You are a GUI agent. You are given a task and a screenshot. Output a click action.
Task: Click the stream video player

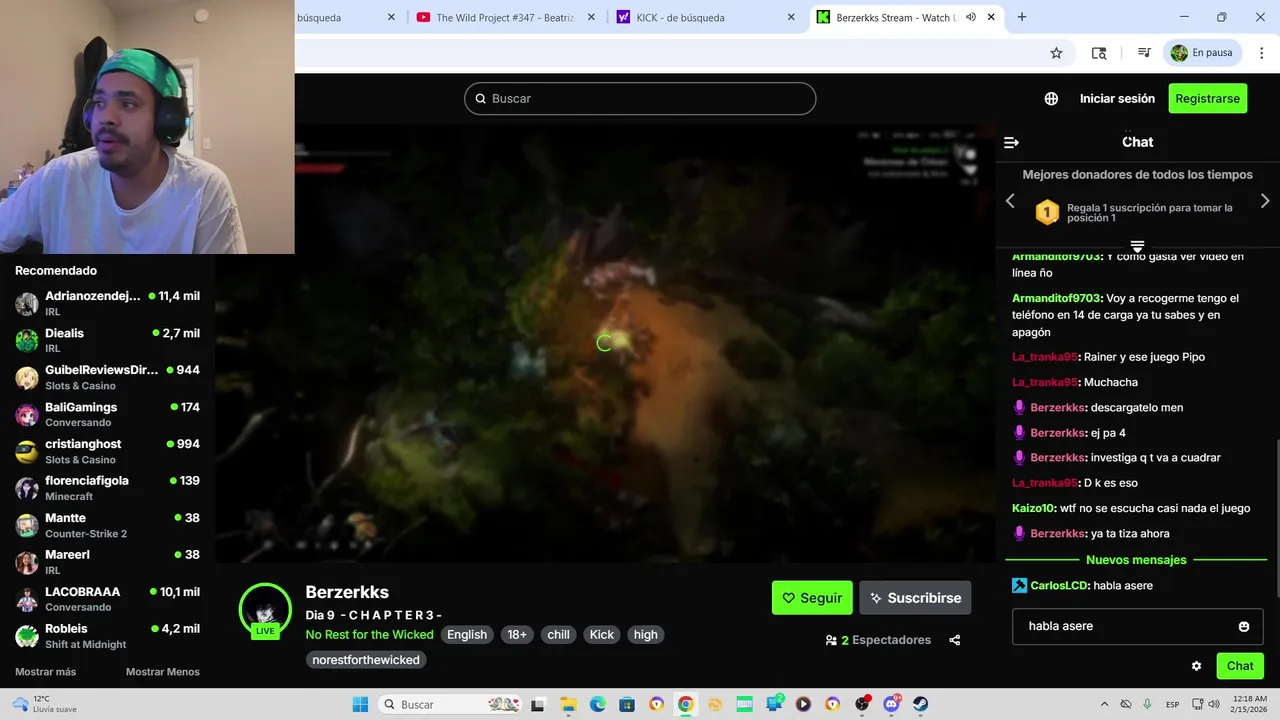[x=605, y=343]
